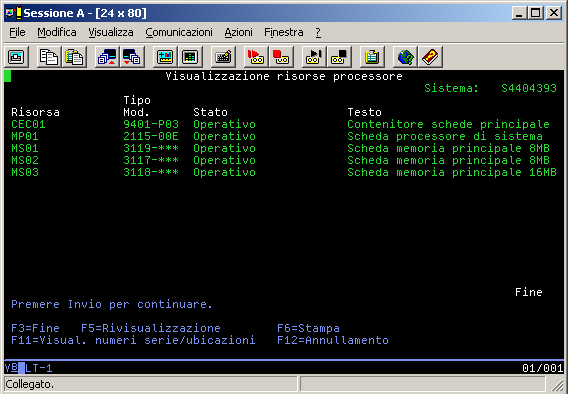Click the clipboard viewer toolbar icon
Screen dimensions: 568x394
372,57
